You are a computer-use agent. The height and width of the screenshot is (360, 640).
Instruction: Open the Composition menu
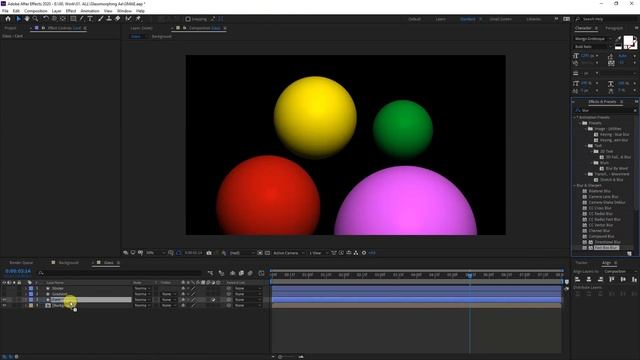coord(36,11)
